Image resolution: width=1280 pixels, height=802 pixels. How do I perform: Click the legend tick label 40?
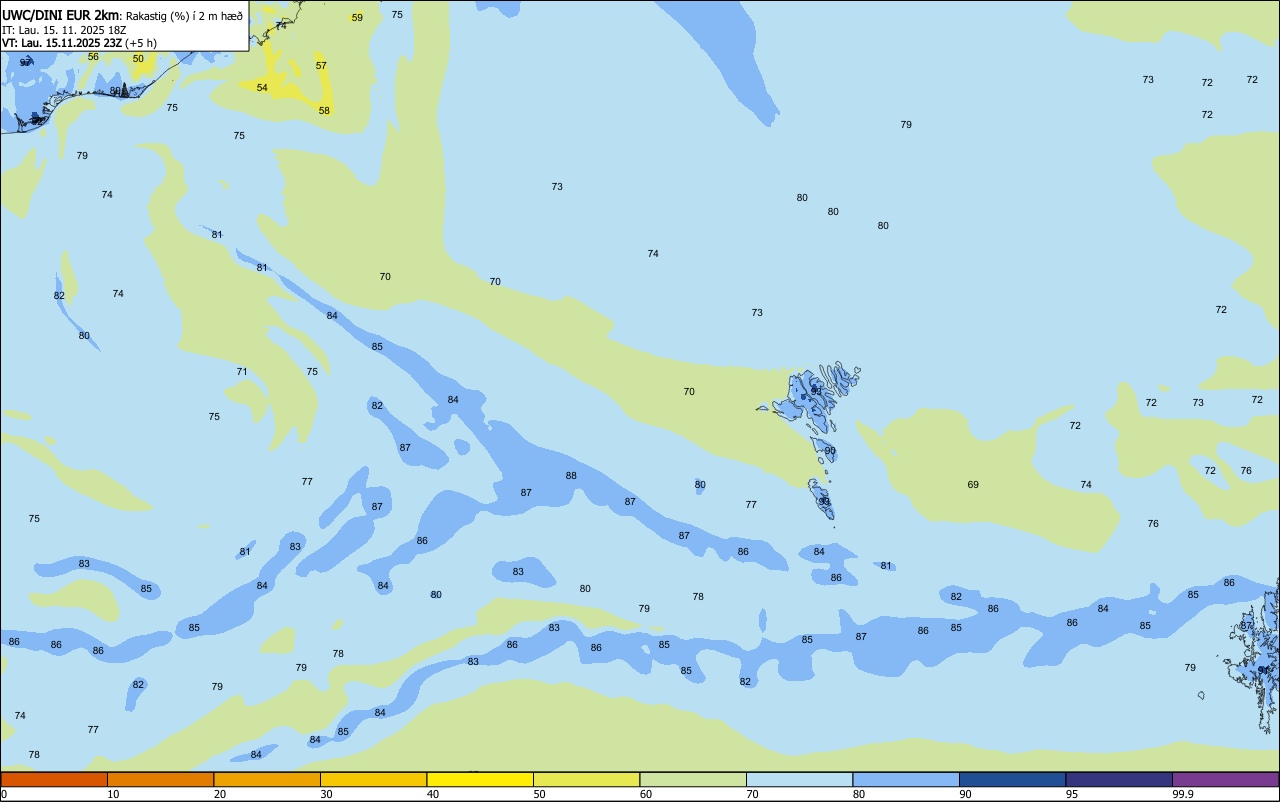[x=433, y=794]
